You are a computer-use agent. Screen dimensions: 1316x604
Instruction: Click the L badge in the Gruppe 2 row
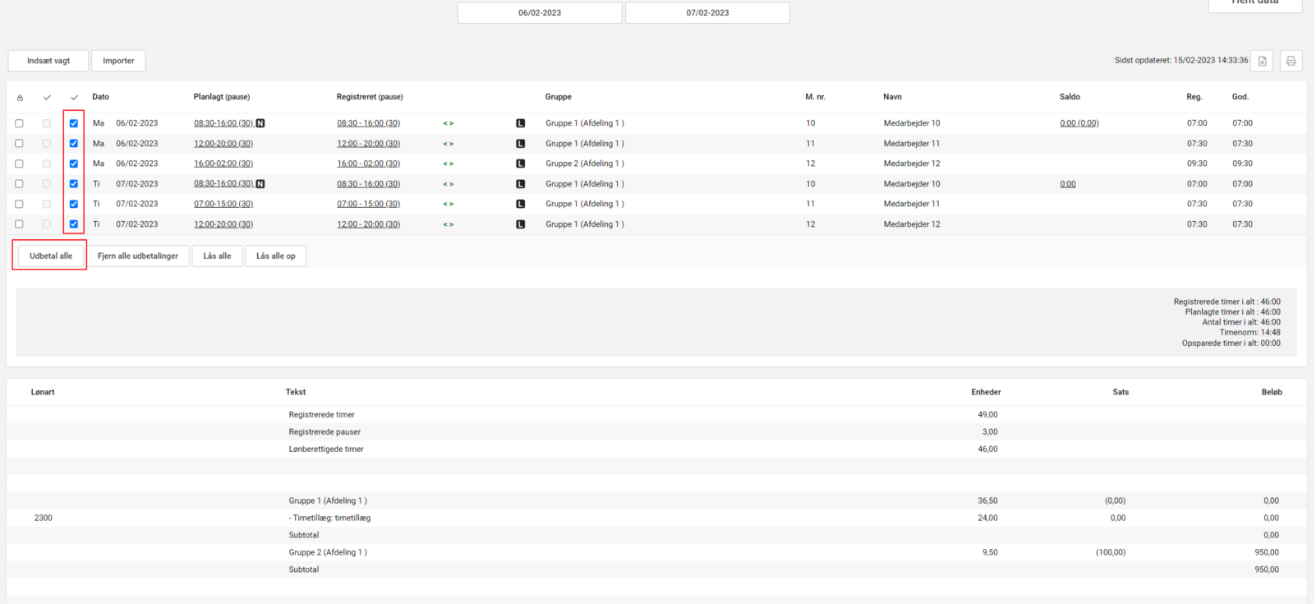pos(520,164)
